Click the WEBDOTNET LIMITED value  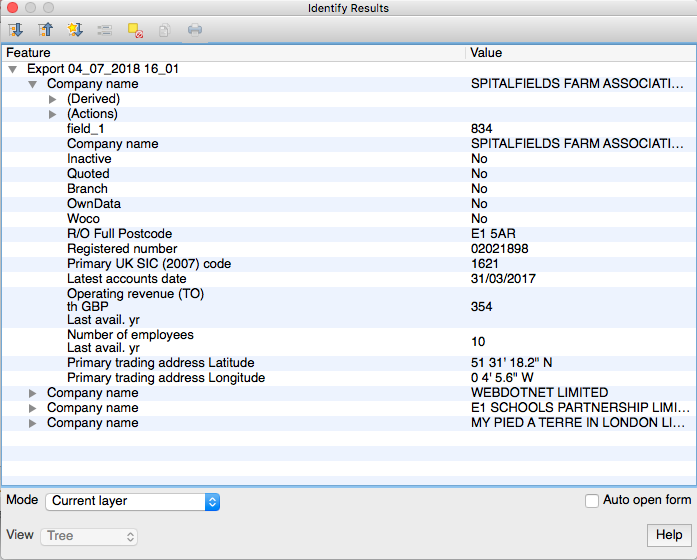coord(539,393)
